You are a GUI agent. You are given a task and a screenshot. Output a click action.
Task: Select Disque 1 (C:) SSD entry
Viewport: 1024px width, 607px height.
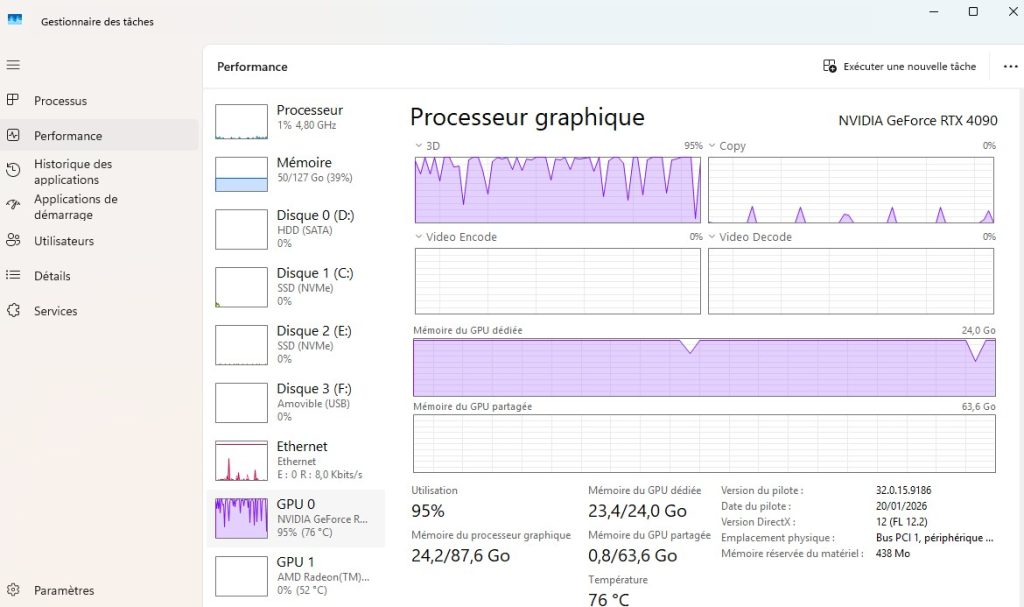296,286
